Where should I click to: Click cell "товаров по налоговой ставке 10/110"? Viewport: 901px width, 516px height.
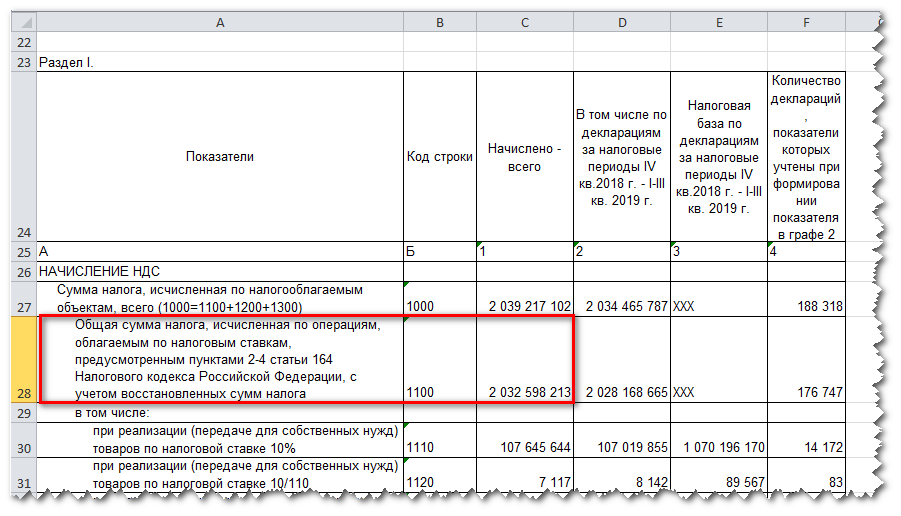tap(220, 475)
